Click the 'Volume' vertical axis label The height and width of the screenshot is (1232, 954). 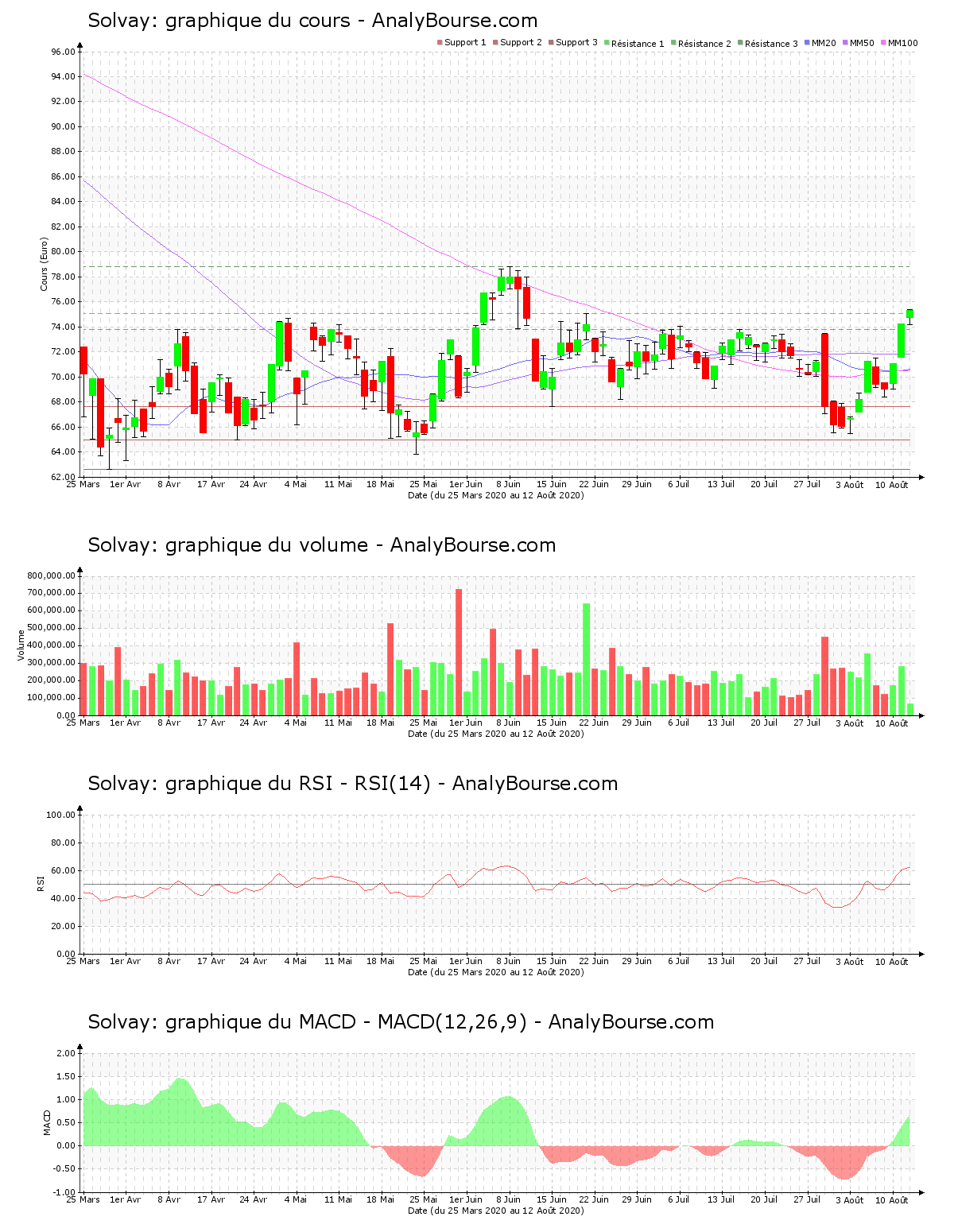pos(21,645)
